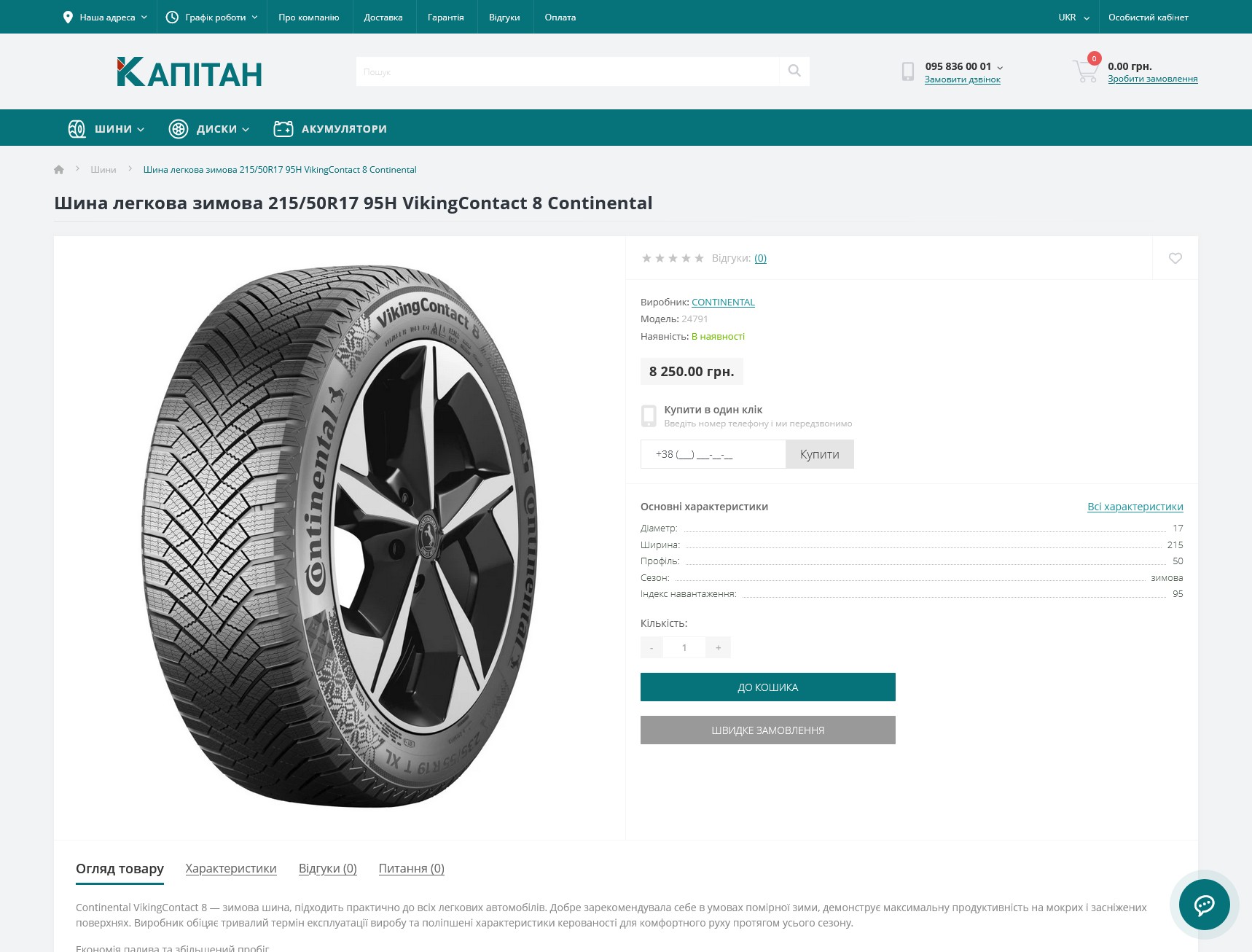Click the wheel rim icon next to Диски

(x=179, y=129)
